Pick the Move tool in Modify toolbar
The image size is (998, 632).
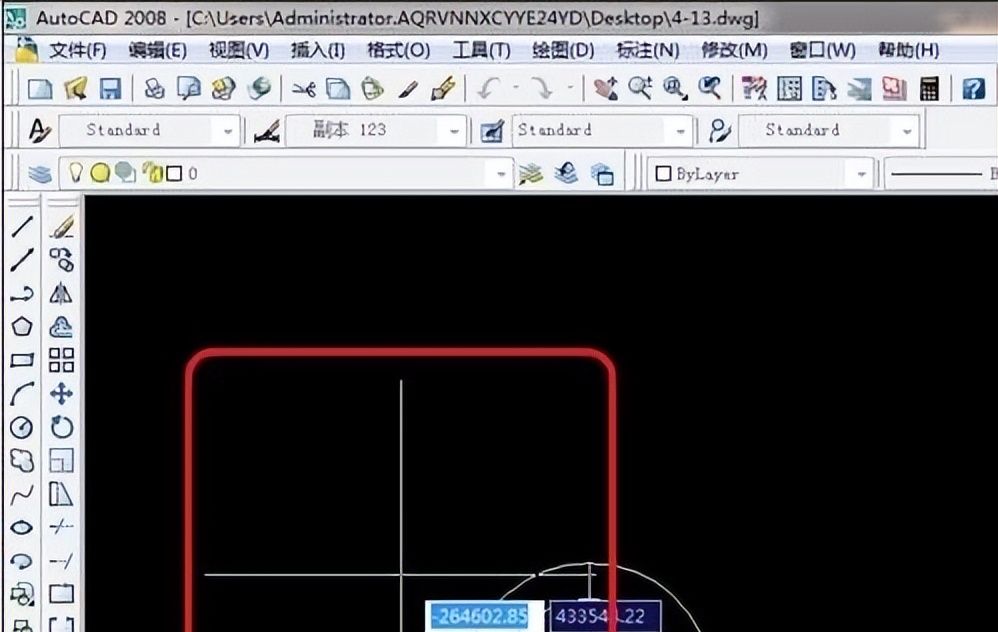point(62,394)
